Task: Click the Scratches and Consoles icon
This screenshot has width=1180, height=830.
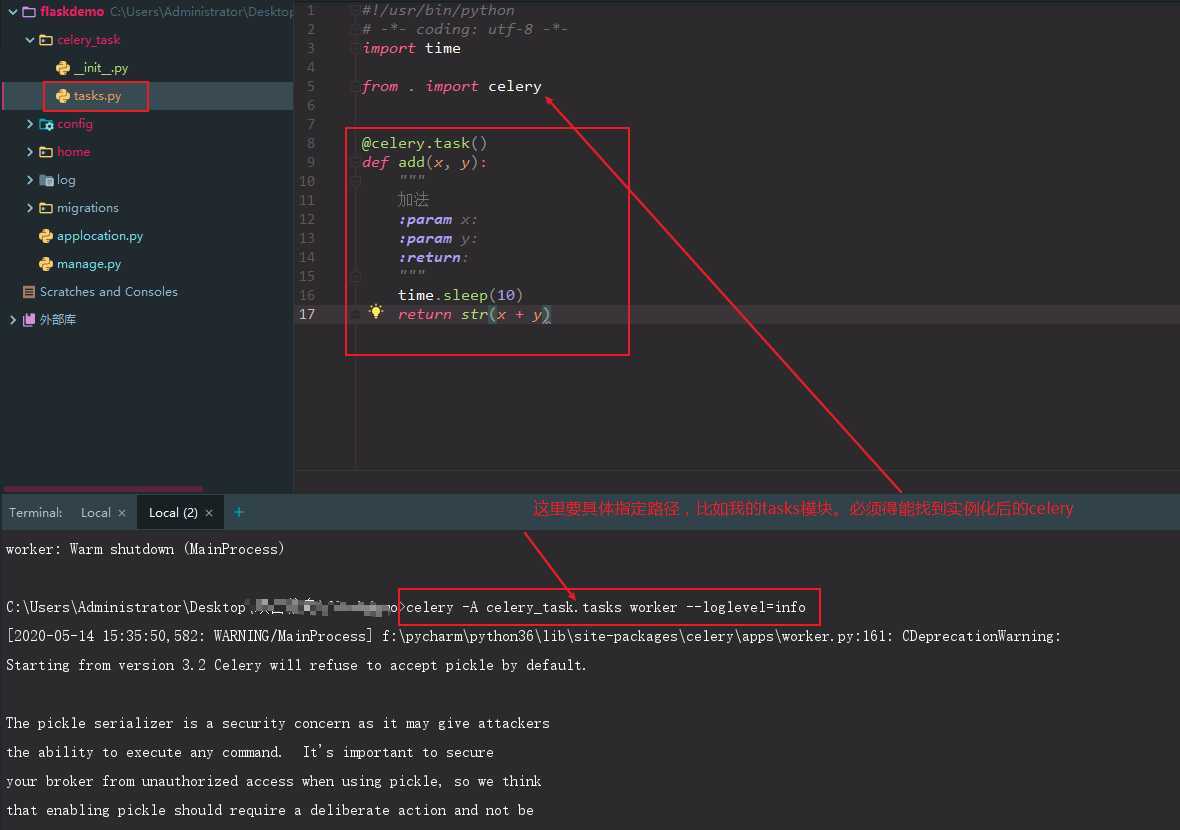Action: click(x=29, y=292)
